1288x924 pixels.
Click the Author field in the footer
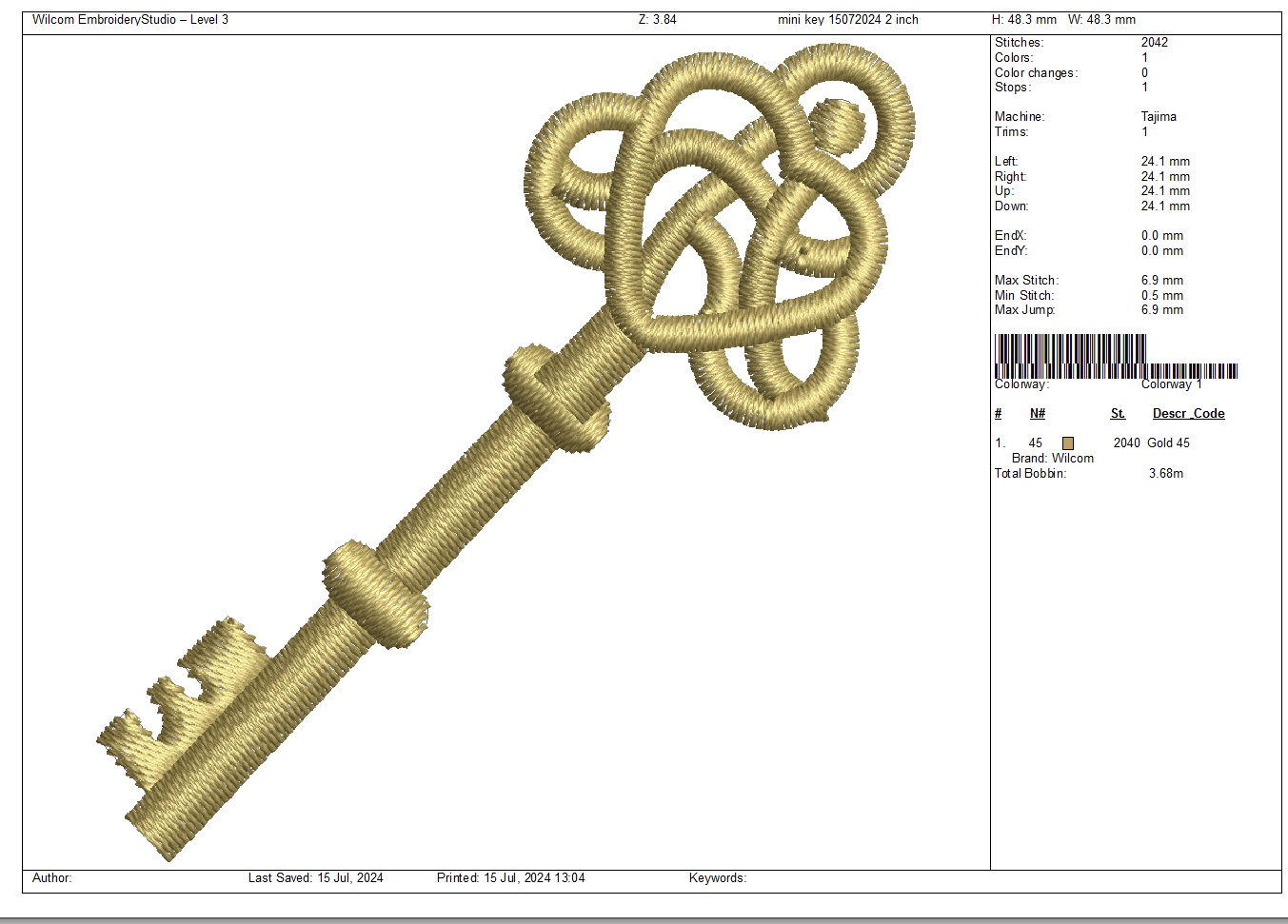(x=52, y=878)
